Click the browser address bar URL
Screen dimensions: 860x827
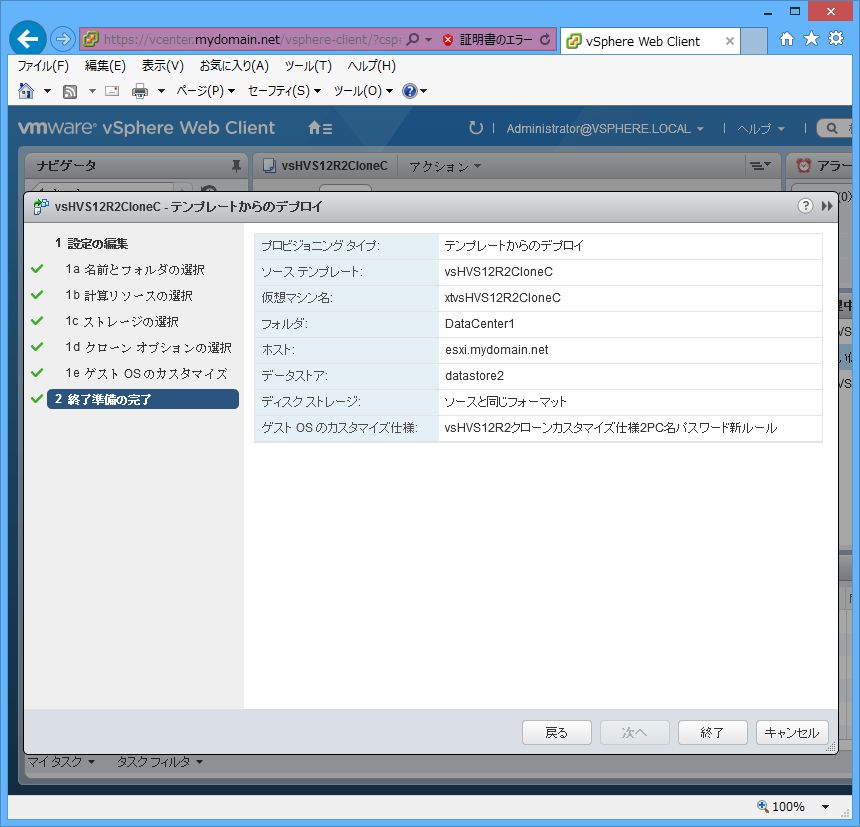coord(252,39)
